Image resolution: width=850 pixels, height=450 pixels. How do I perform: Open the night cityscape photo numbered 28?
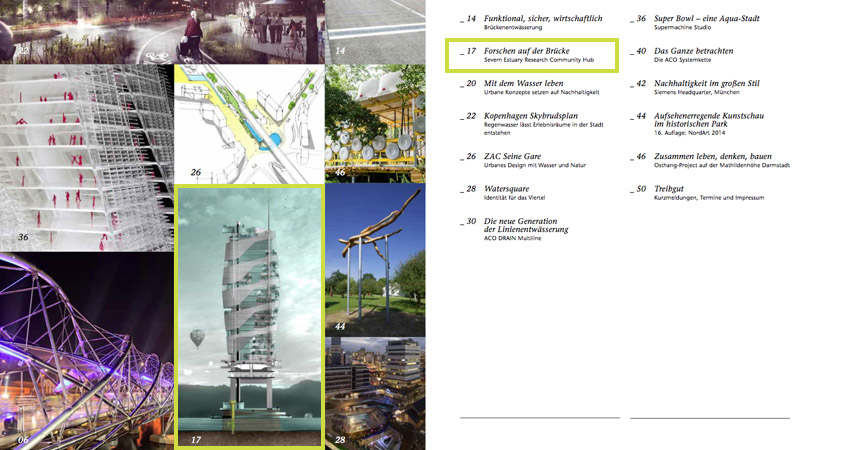click(x=375, y=394)
